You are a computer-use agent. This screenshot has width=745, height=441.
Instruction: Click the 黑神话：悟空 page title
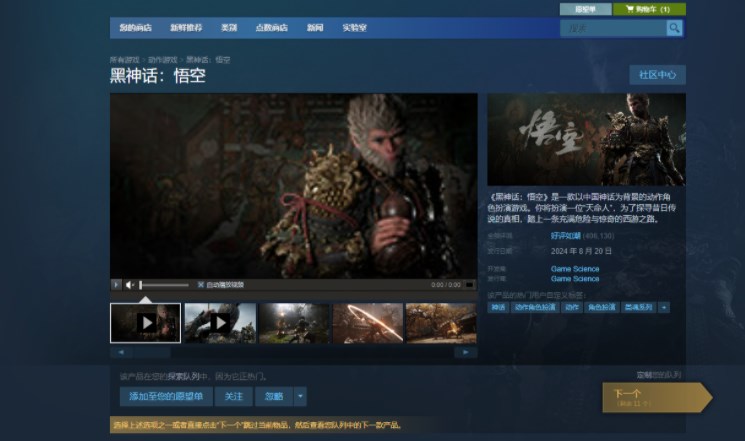point(157,76)
